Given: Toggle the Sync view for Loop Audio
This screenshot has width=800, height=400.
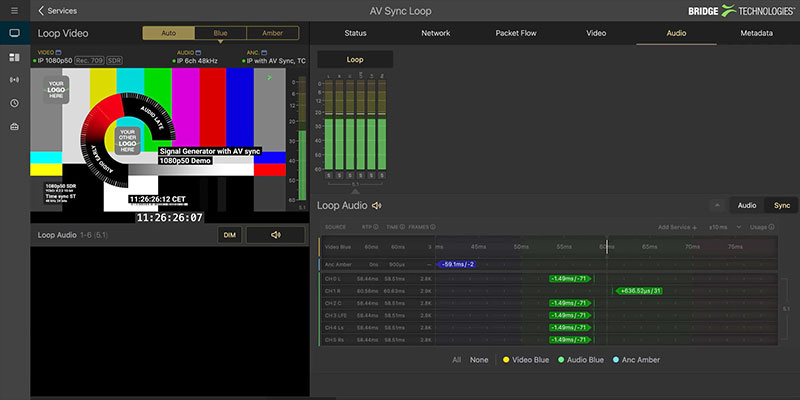Looking at the screenshot, I should (x=780, y=205).
